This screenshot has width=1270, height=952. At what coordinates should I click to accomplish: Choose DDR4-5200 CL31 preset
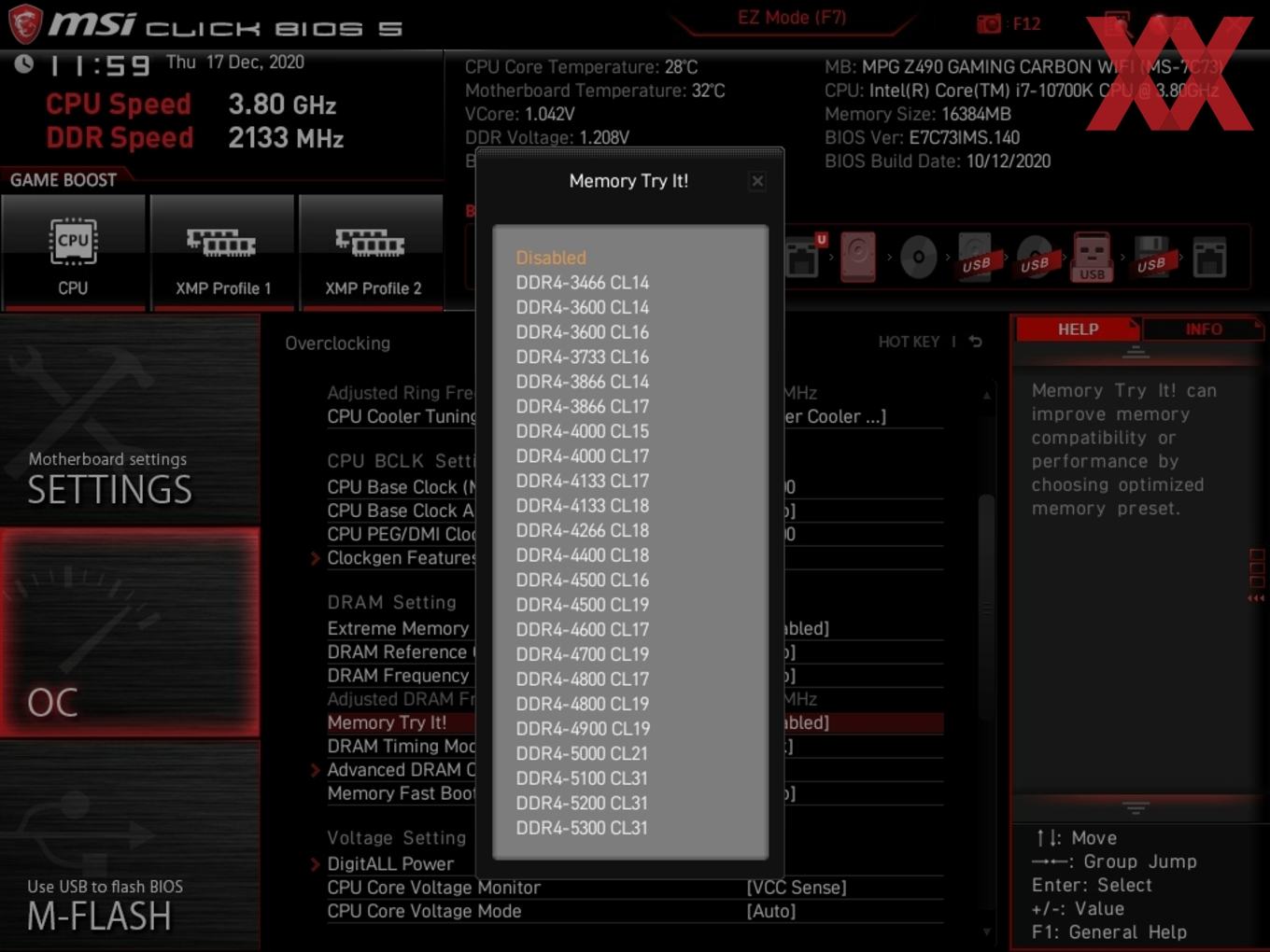tap(582, 803)
